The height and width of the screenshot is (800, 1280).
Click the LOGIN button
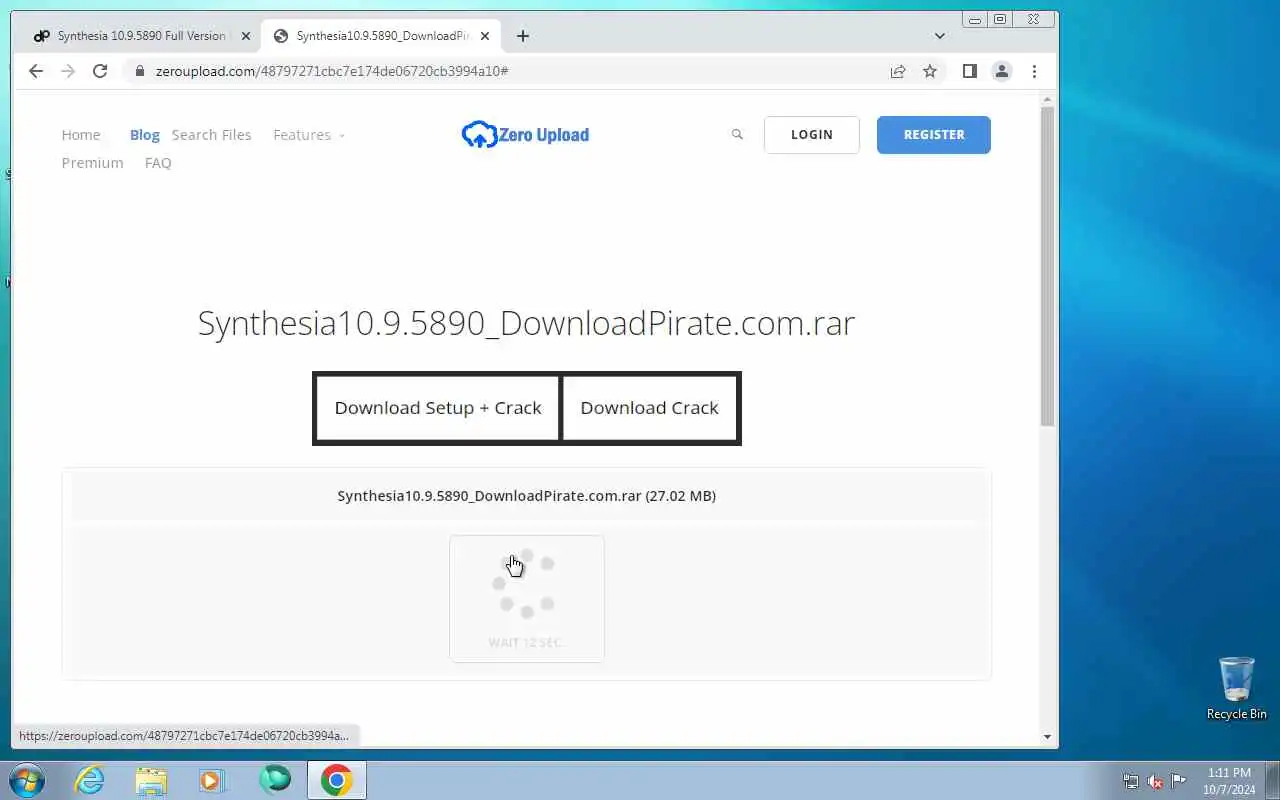(x=812, y=135)
